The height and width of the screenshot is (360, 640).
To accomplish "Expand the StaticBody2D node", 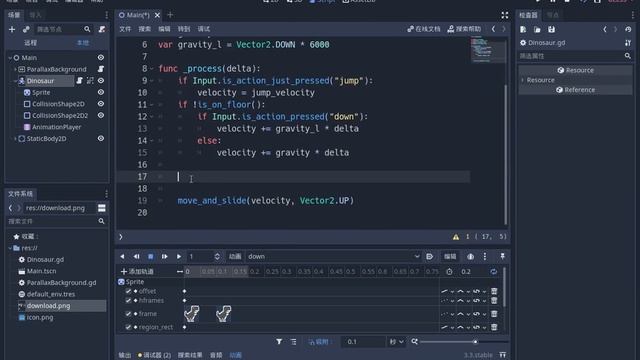I will pyautogui.click(x=16, y=139).
